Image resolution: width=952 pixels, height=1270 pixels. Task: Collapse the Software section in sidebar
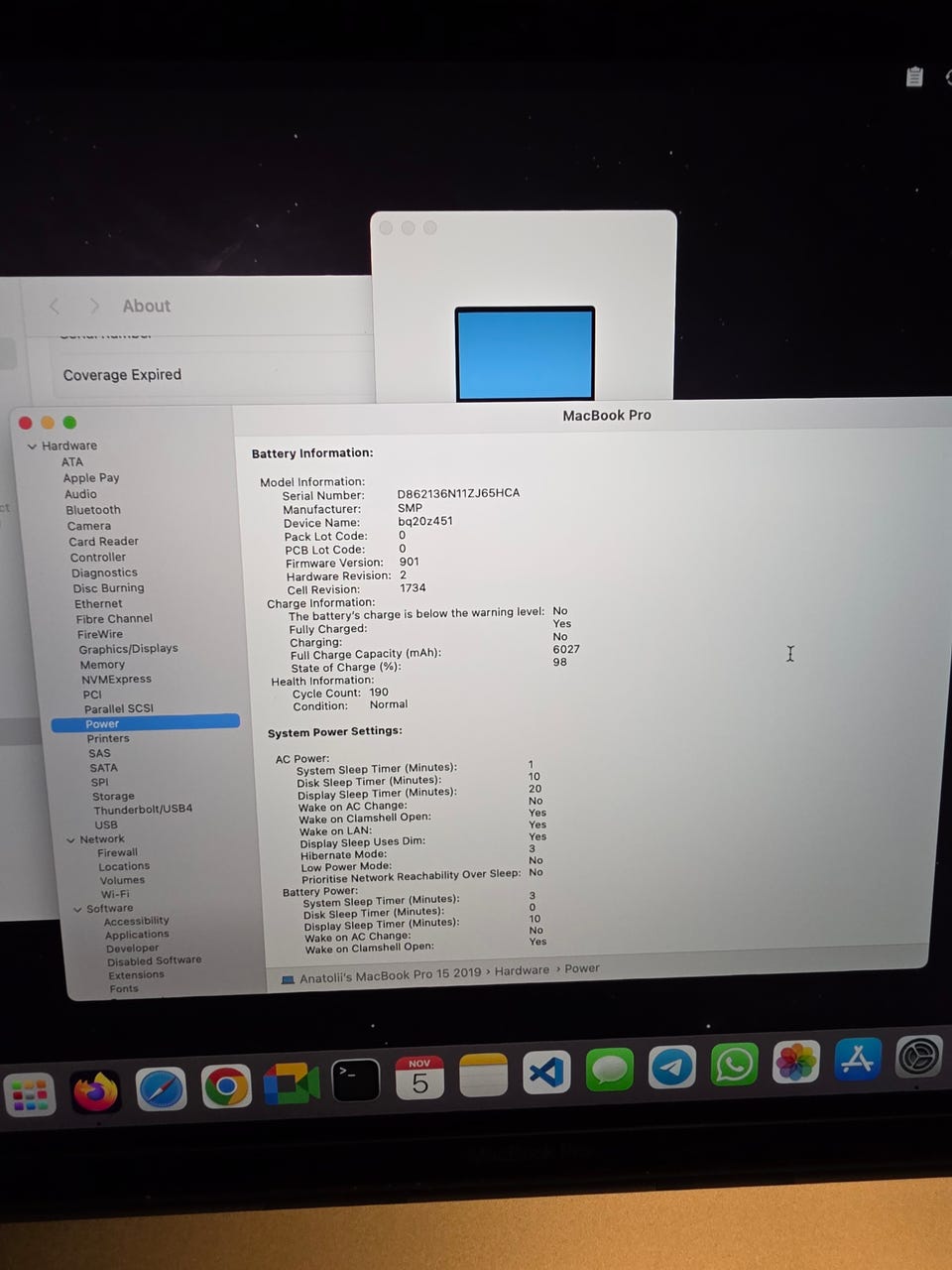coord(77,909)
